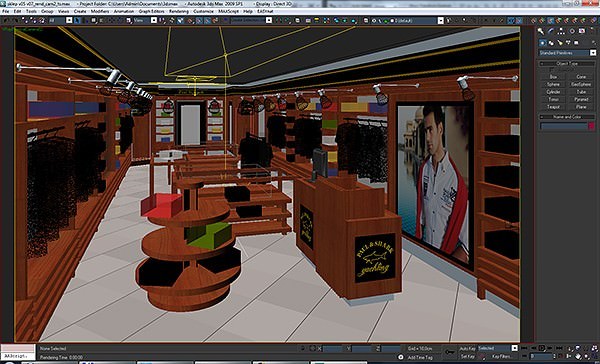600x364 pixels.
Task: Click the Go to End playback button
Action: [x=559, y=348]
